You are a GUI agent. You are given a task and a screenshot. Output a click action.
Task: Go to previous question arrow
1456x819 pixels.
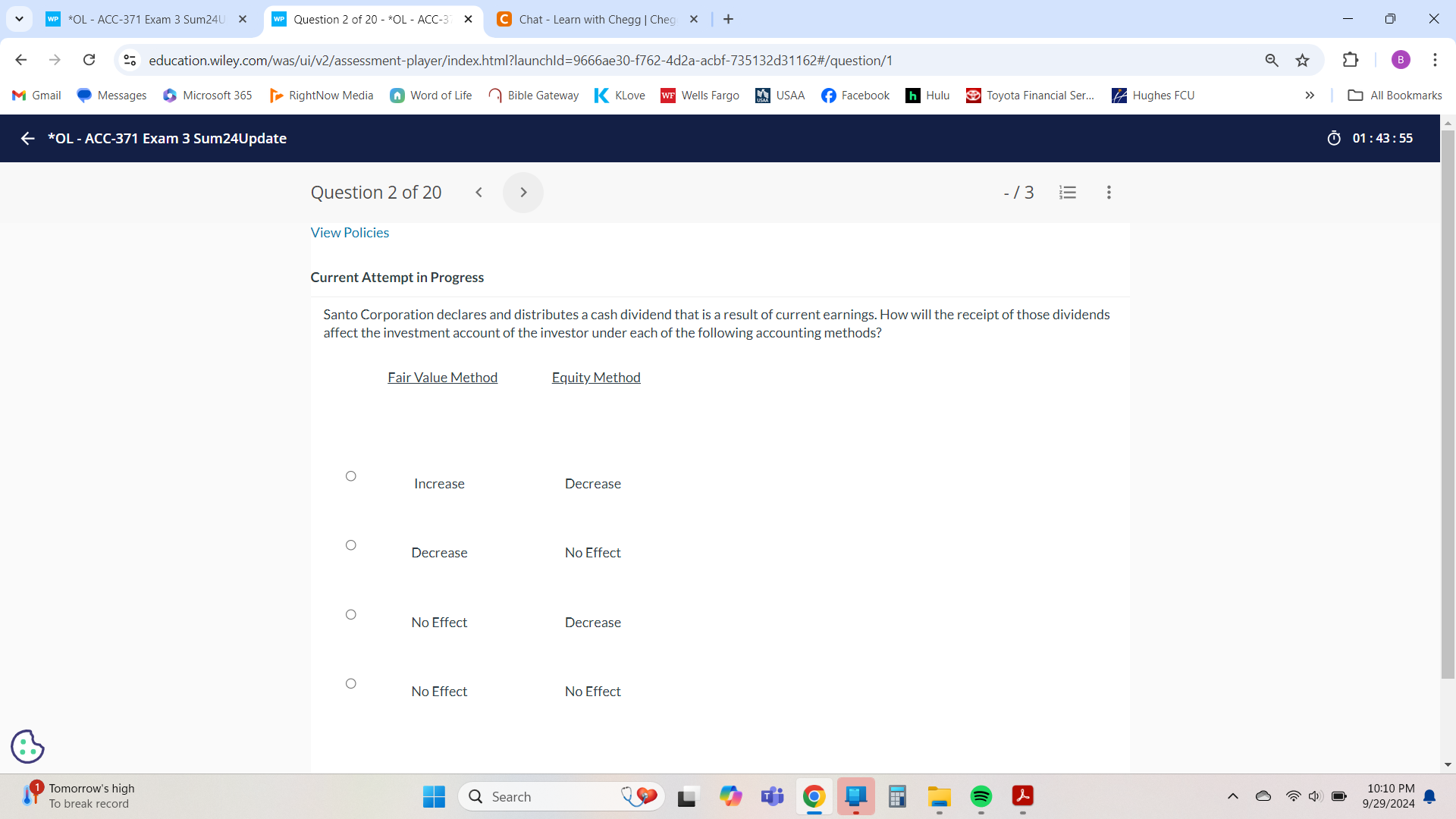coord(479,193)
